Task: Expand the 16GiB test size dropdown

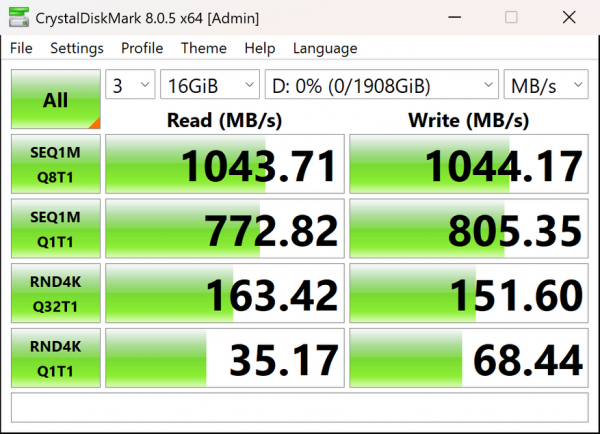Action: pyautogui.click(x=210, y=84)
